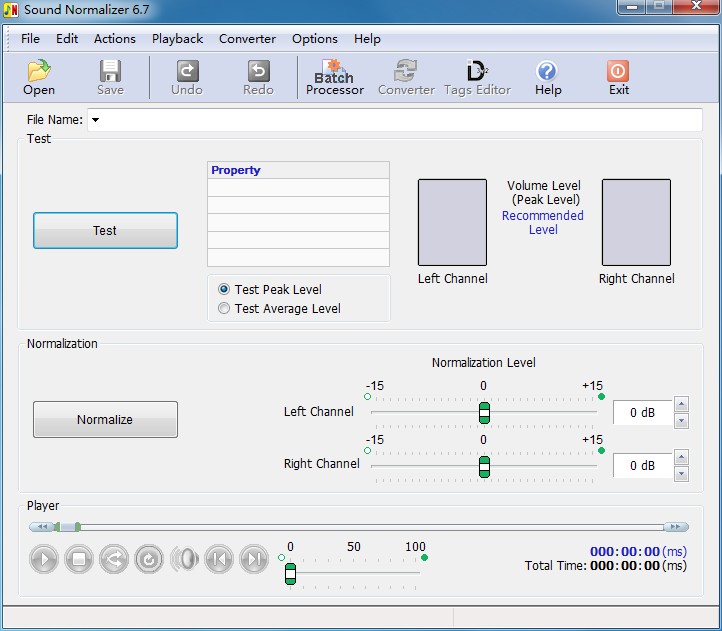Viewport: 722px width, 631px height.
Task: Decrease the Right Channel dB value
Action: pos(682,473)
